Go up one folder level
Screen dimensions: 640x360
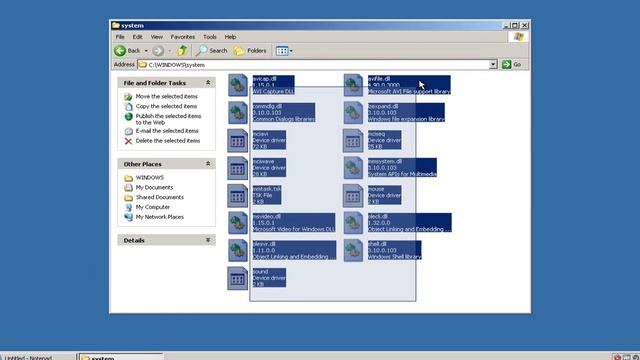[182, 51]
